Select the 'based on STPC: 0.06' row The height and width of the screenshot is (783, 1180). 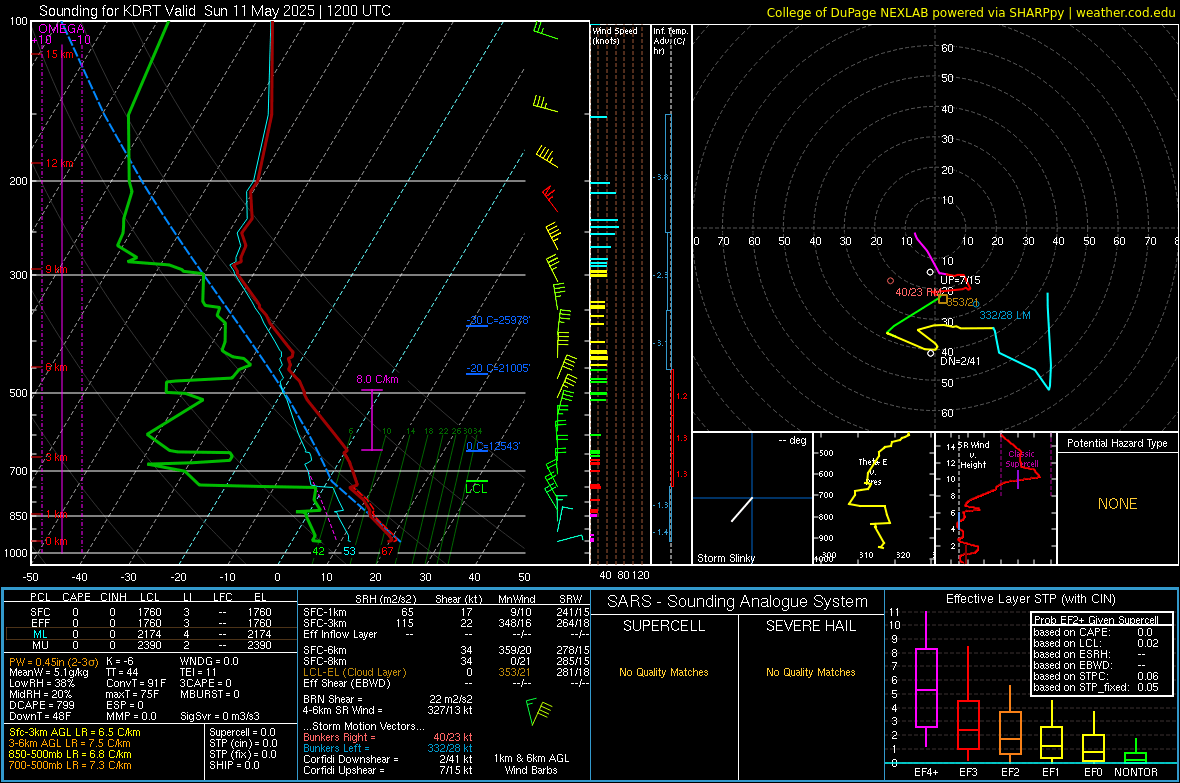click(1096, 676)
